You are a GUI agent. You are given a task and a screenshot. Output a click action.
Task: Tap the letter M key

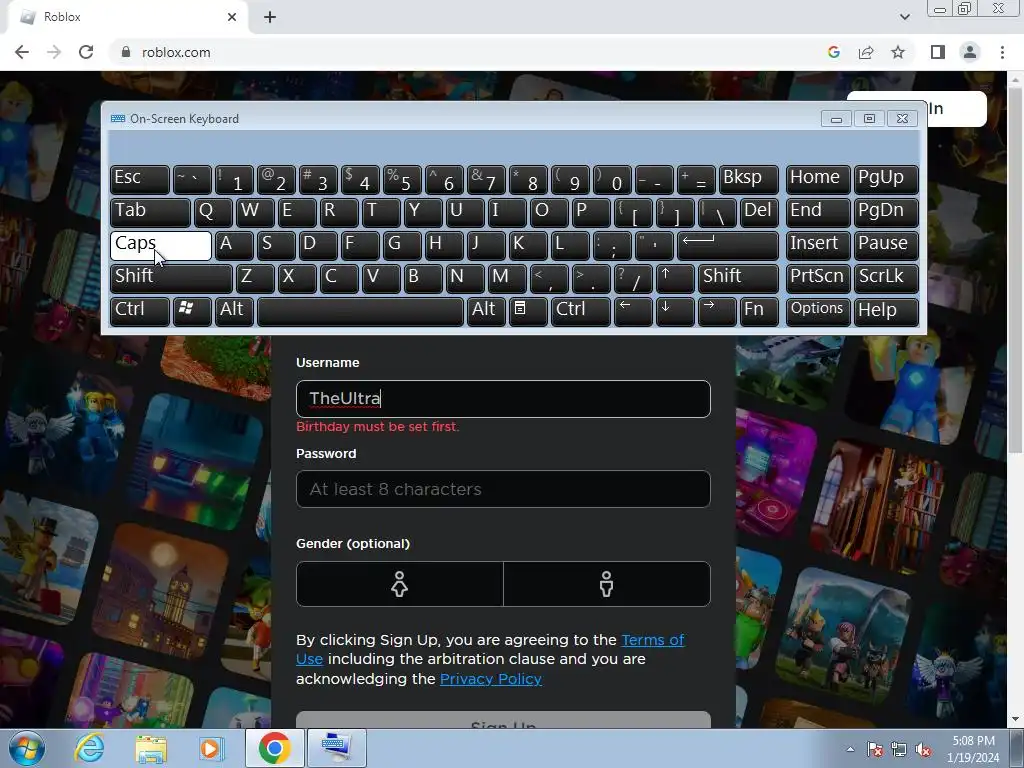[x=507, y=278]
